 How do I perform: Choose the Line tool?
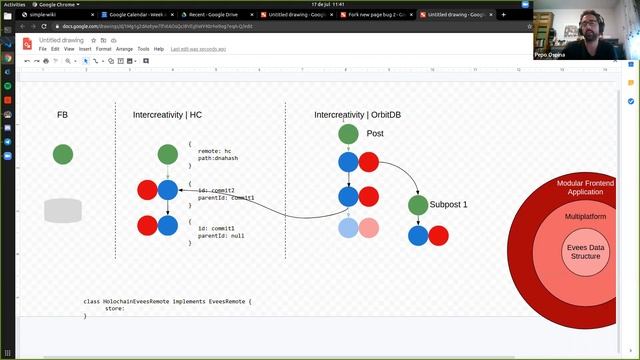click(x=96, y=61)
